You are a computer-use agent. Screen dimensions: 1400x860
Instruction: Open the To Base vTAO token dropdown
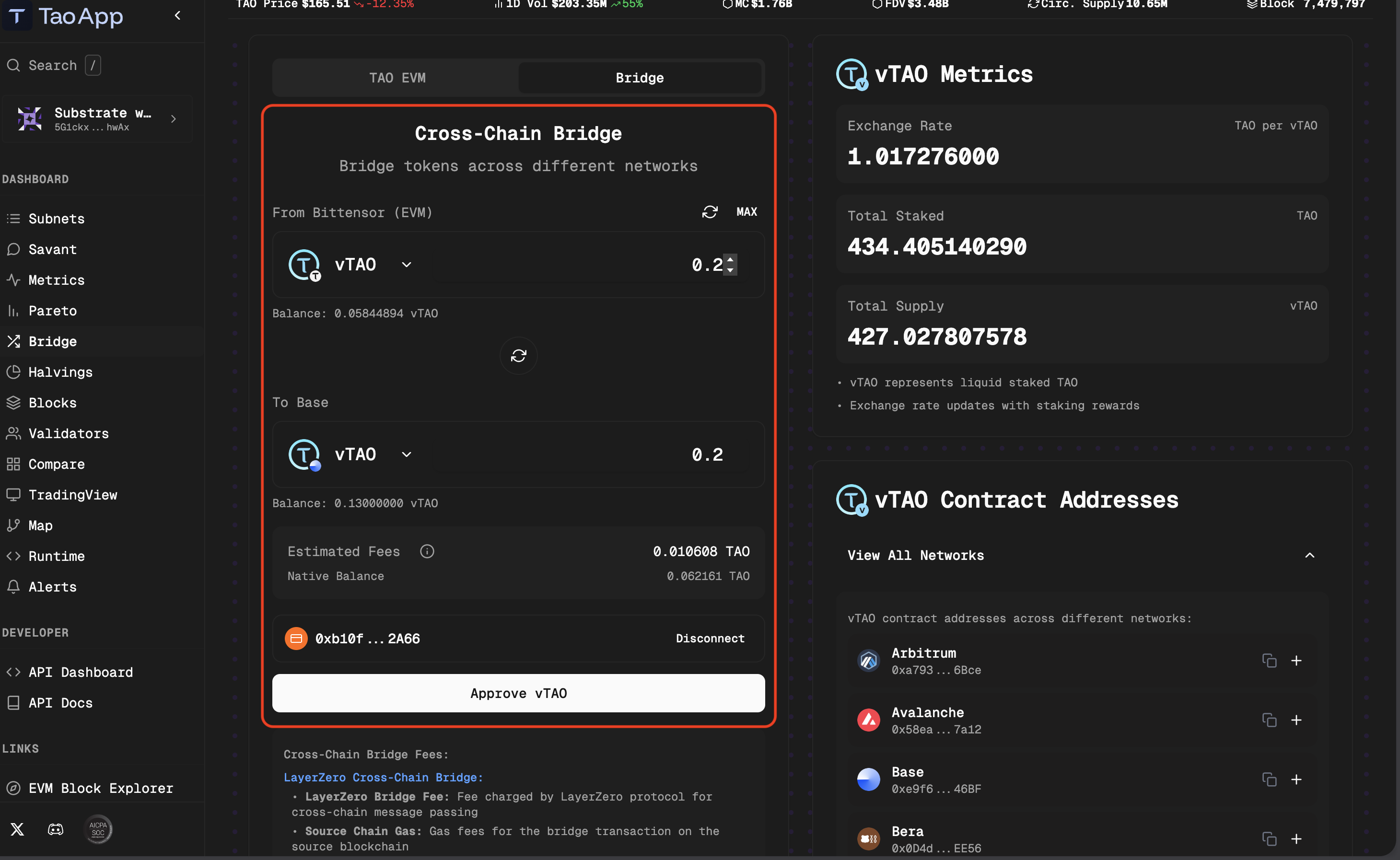click(406, 454)
